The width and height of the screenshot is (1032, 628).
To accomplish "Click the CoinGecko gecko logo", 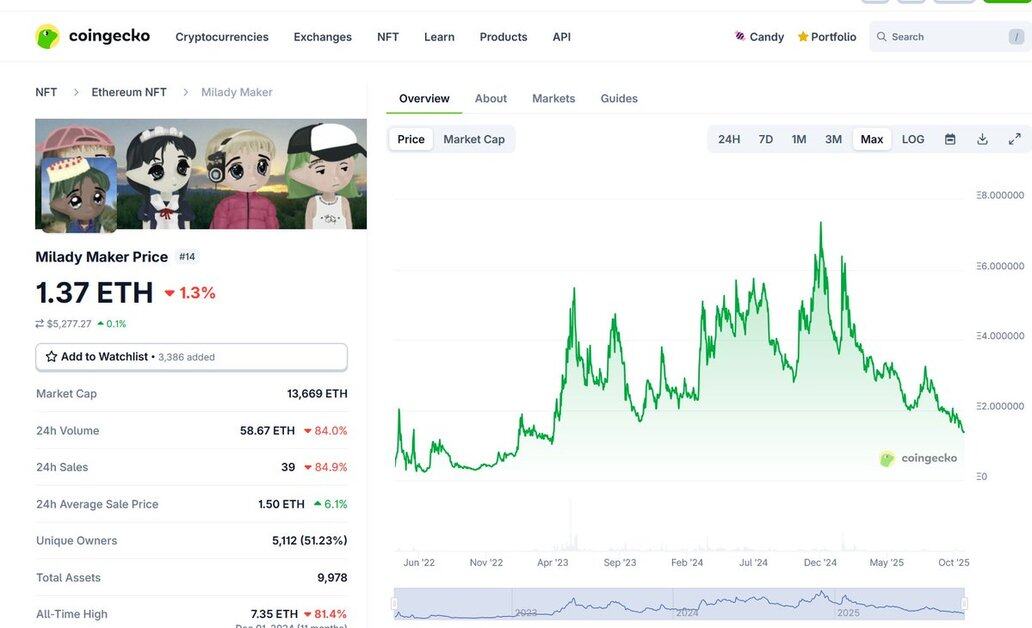I will pyautogui.click(x=48, y=37).
